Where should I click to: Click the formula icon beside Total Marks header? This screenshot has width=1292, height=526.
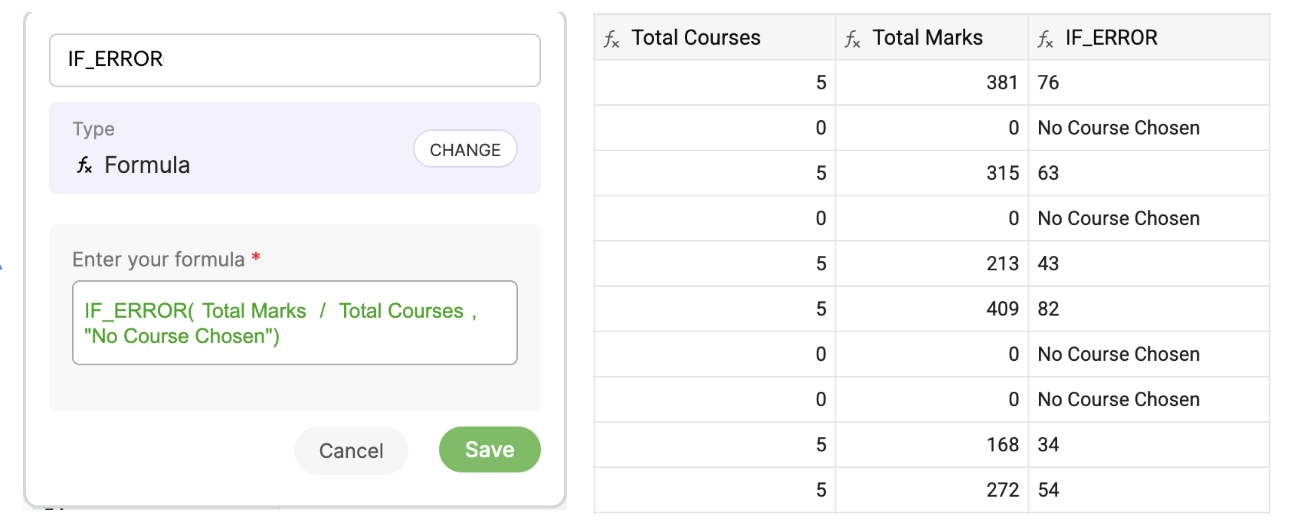point(853,39)
